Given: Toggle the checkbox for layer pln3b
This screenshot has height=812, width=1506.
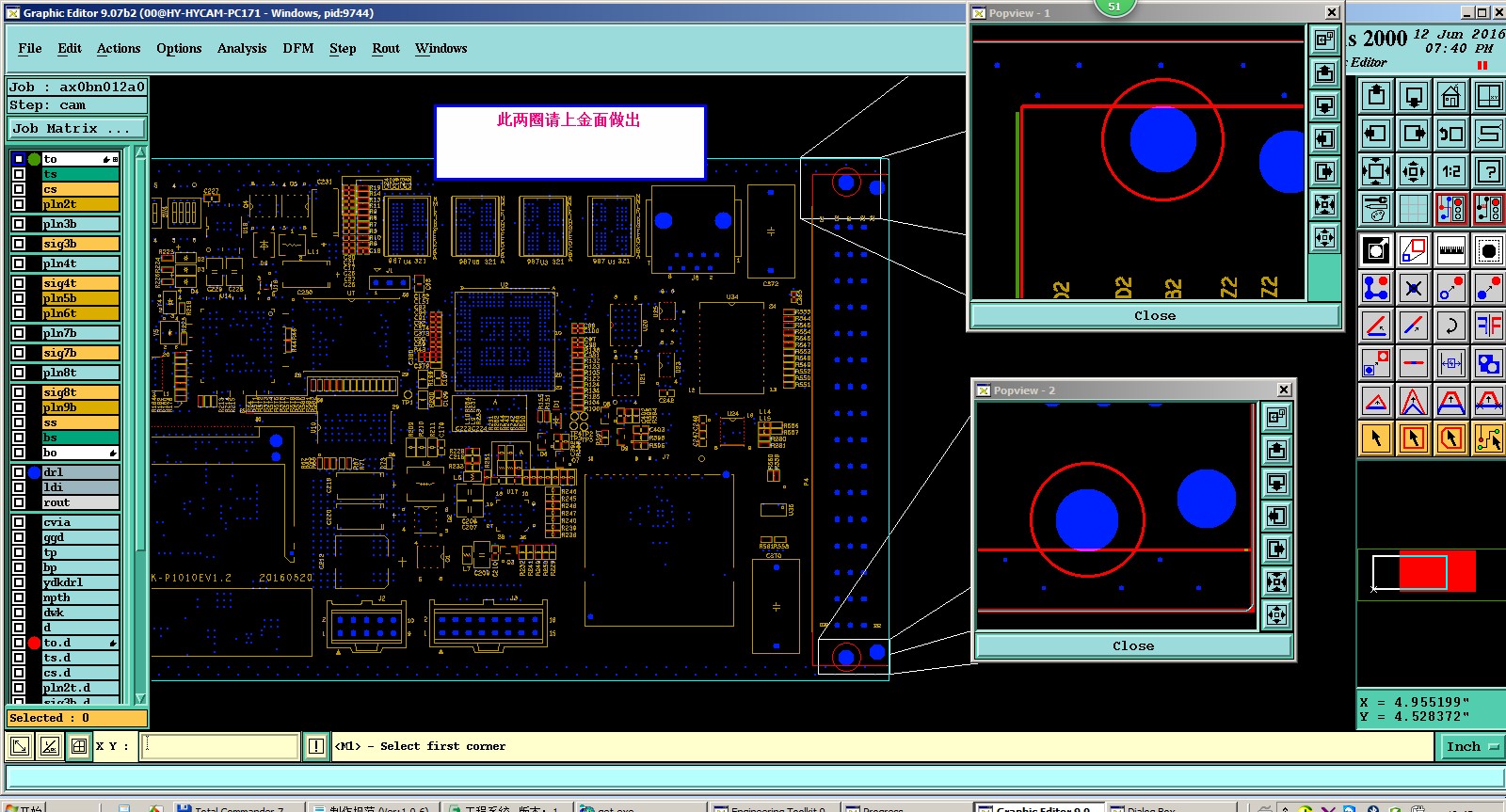Looking at the screenshot, I should click(x=19, y=224).
